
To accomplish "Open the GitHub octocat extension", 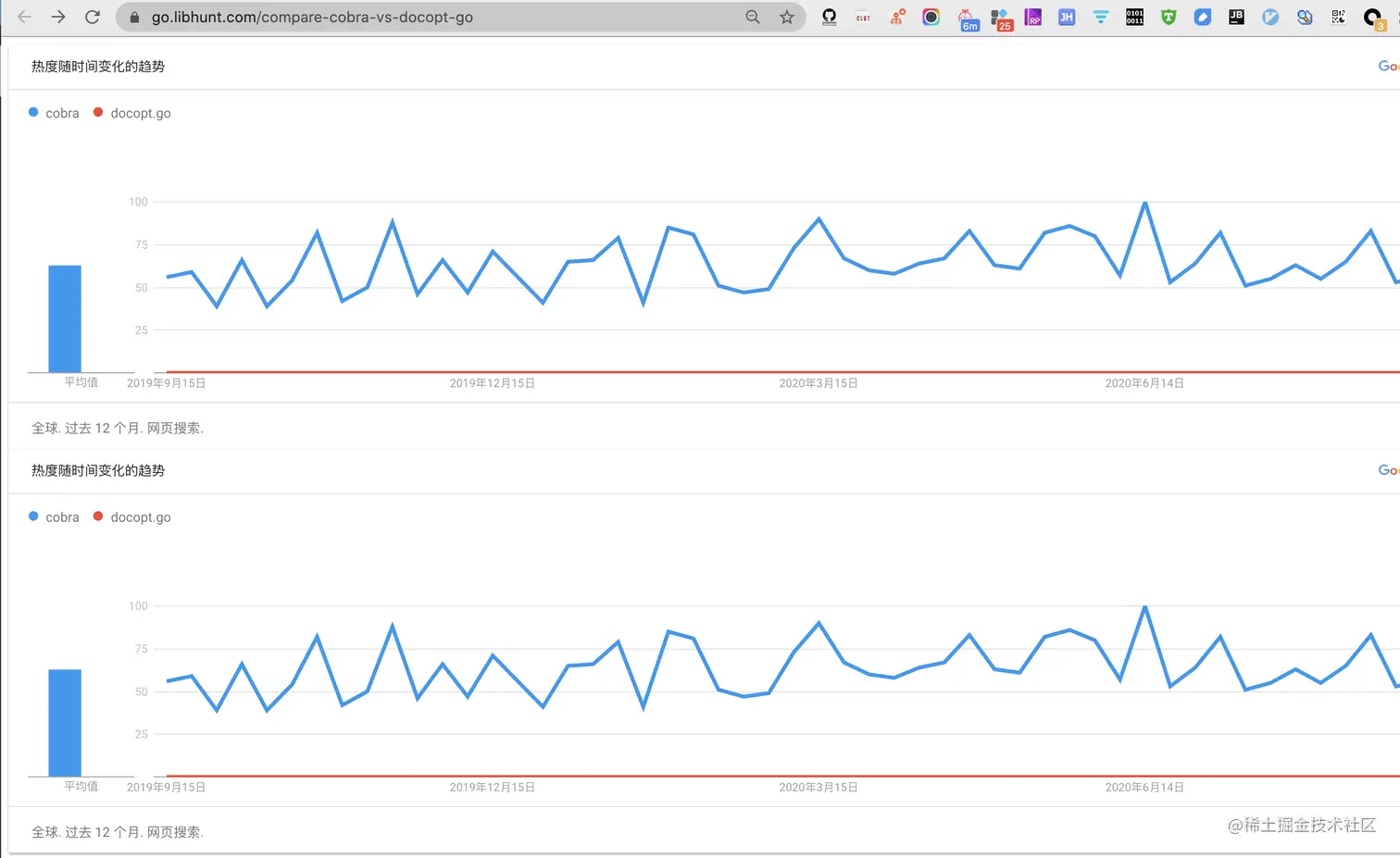I will tap(830, 17).
